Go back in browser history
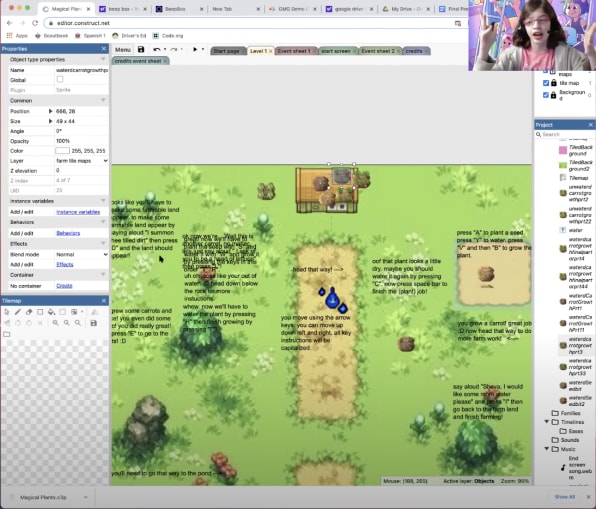The image size is (596, 509). point(10,23)
